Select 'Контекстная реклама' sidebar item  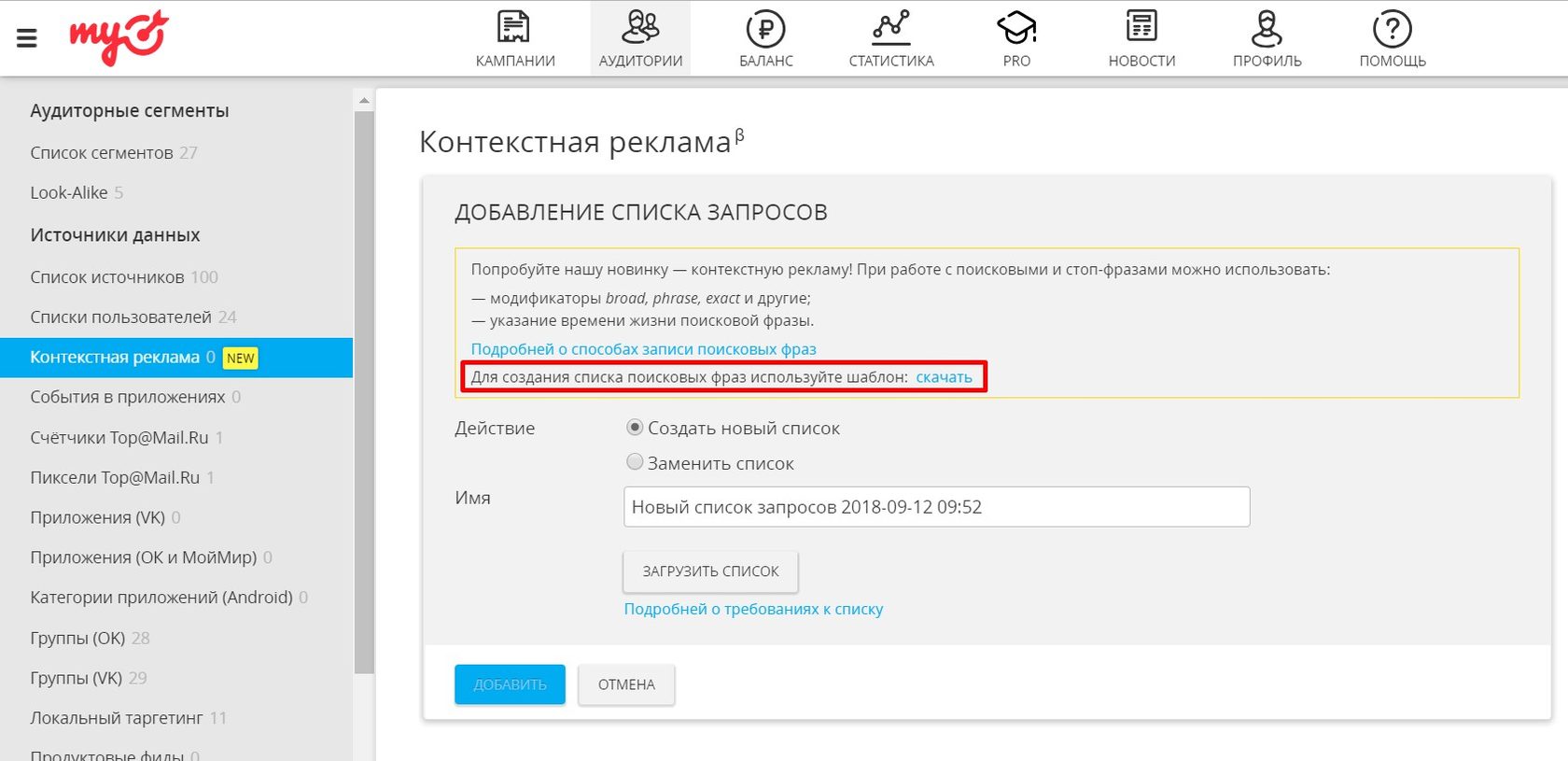click(x=115, y=358)
